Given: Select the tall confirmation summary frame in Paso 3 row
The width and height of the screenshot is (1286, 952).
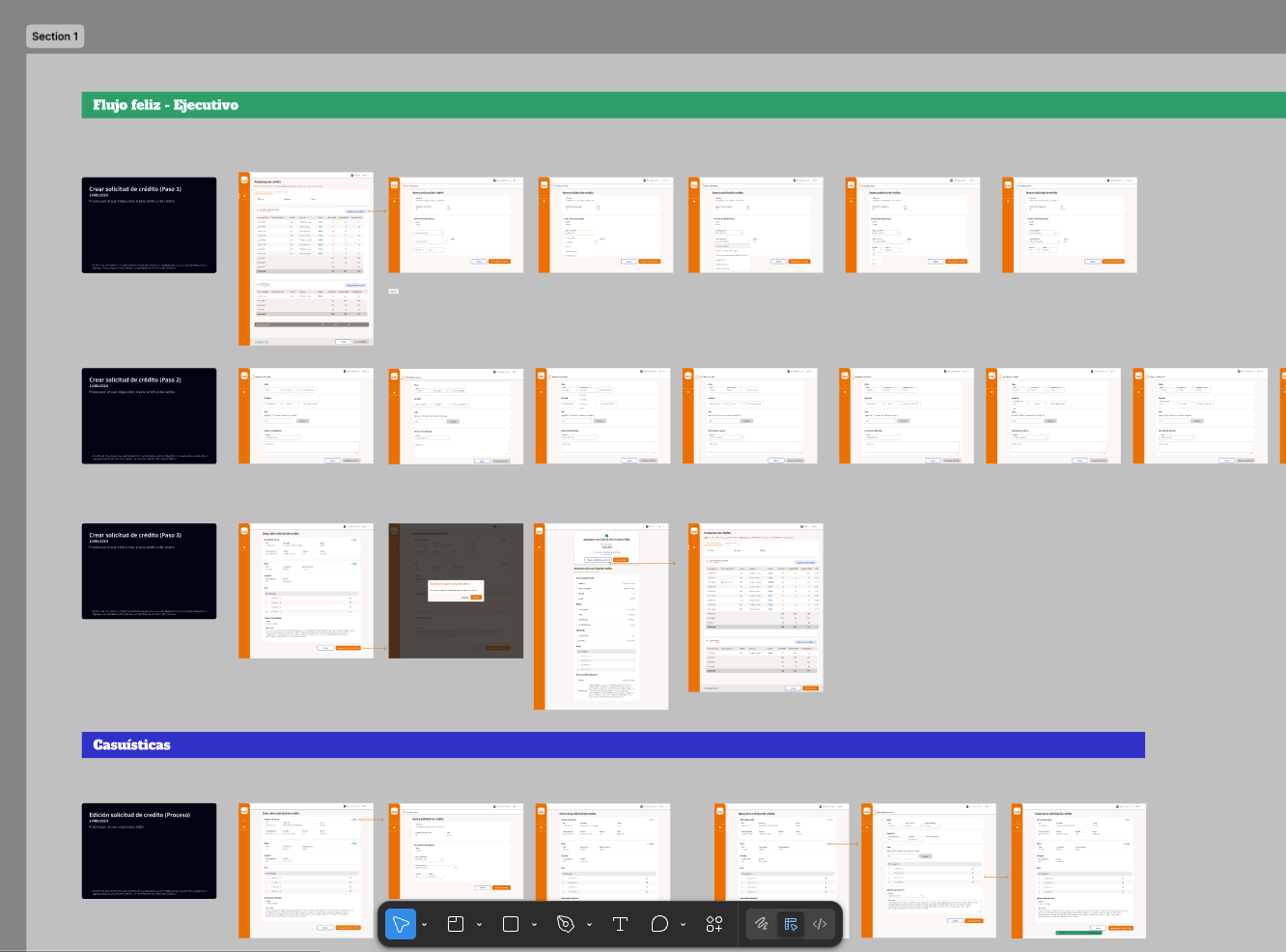Looking at the screenshot, I should click(x=601, y=616).
